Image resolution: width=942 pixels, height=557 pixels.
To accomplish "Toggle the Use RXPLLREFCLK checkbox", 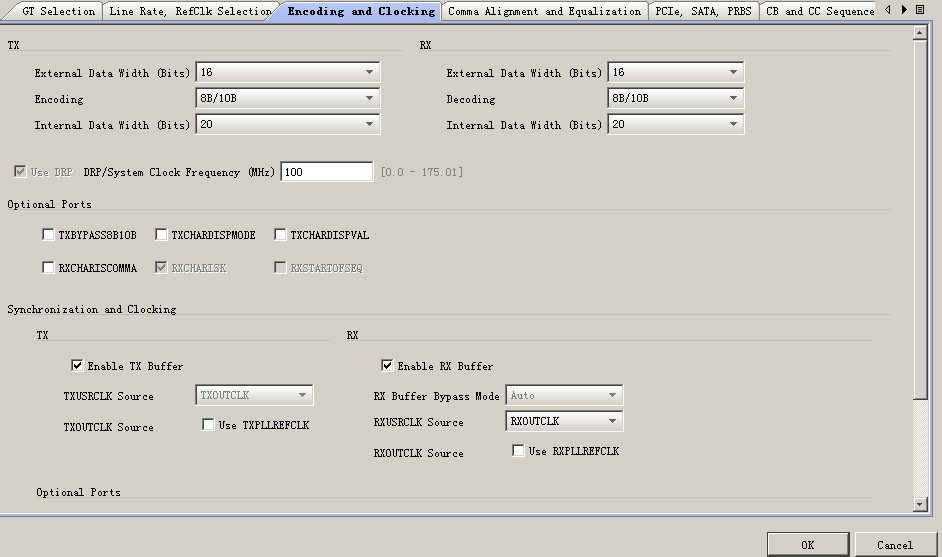I will tap(518, 451).
